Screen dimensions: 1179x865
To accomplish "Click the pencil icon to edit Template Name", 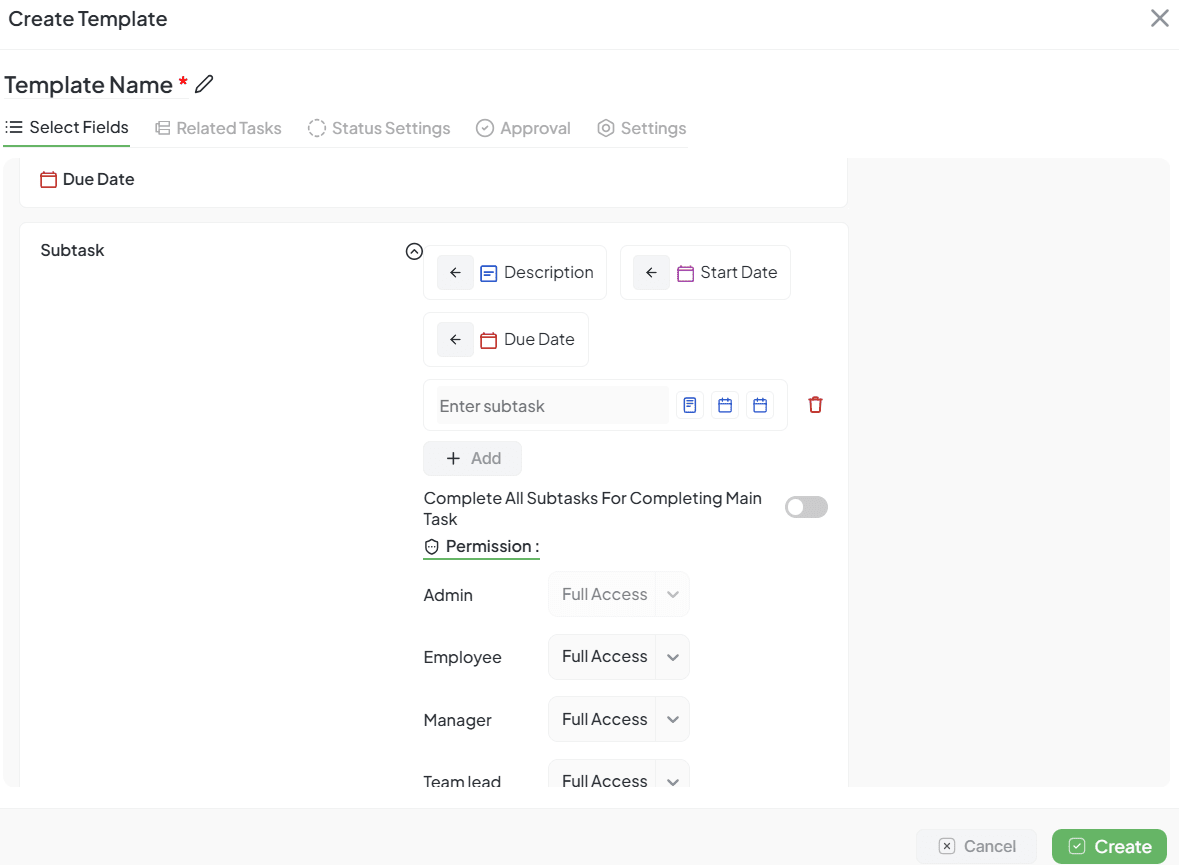I will tap(204, 84).
